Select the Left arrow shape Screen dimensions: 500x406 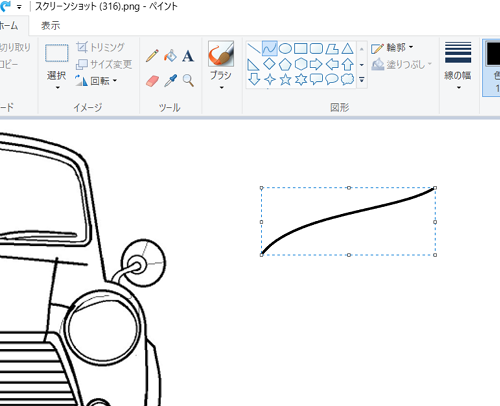pyautogui.click(x=332, y=64)
